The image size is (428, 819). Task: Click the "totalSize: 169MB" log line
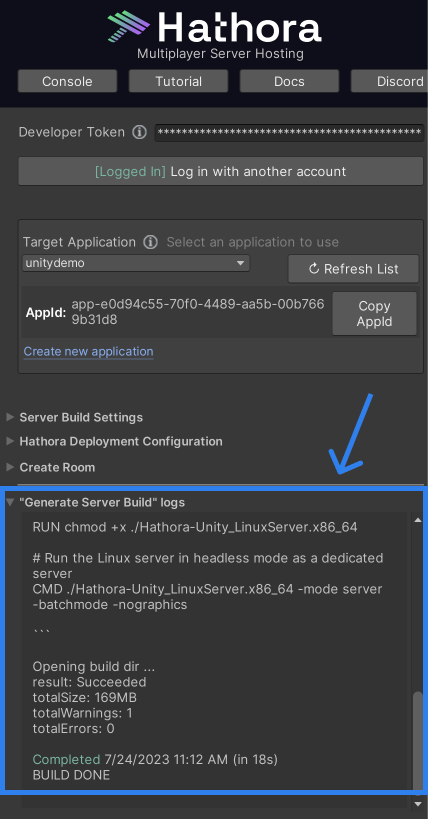pyautogui.click(x=85, y=697)
